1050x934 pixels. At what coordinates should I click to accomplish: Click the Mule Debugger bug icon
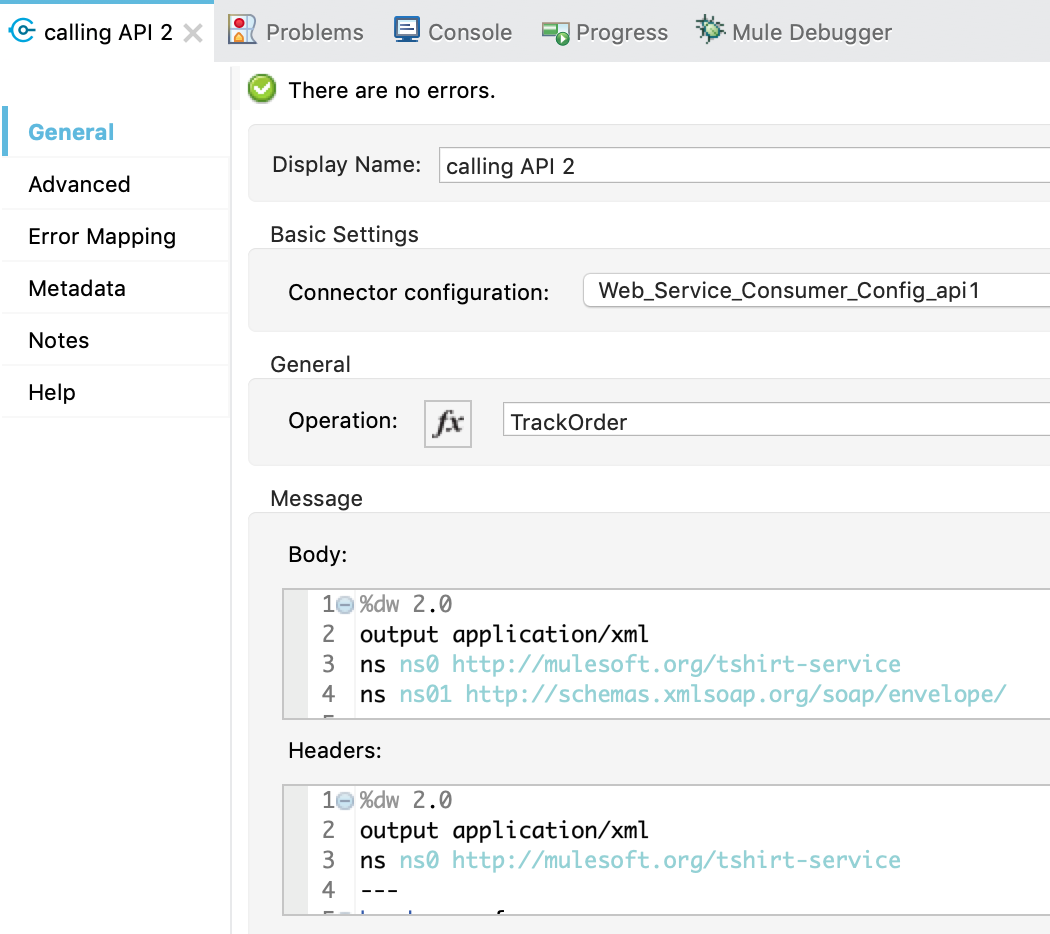[710, 31]
